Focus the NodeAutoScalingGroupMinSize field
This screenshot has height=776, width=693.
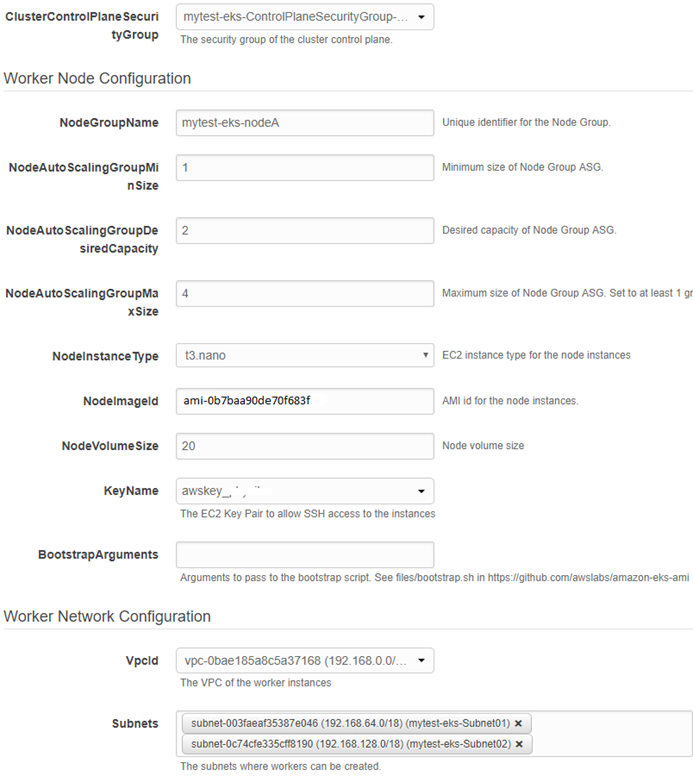pos(305,167)
